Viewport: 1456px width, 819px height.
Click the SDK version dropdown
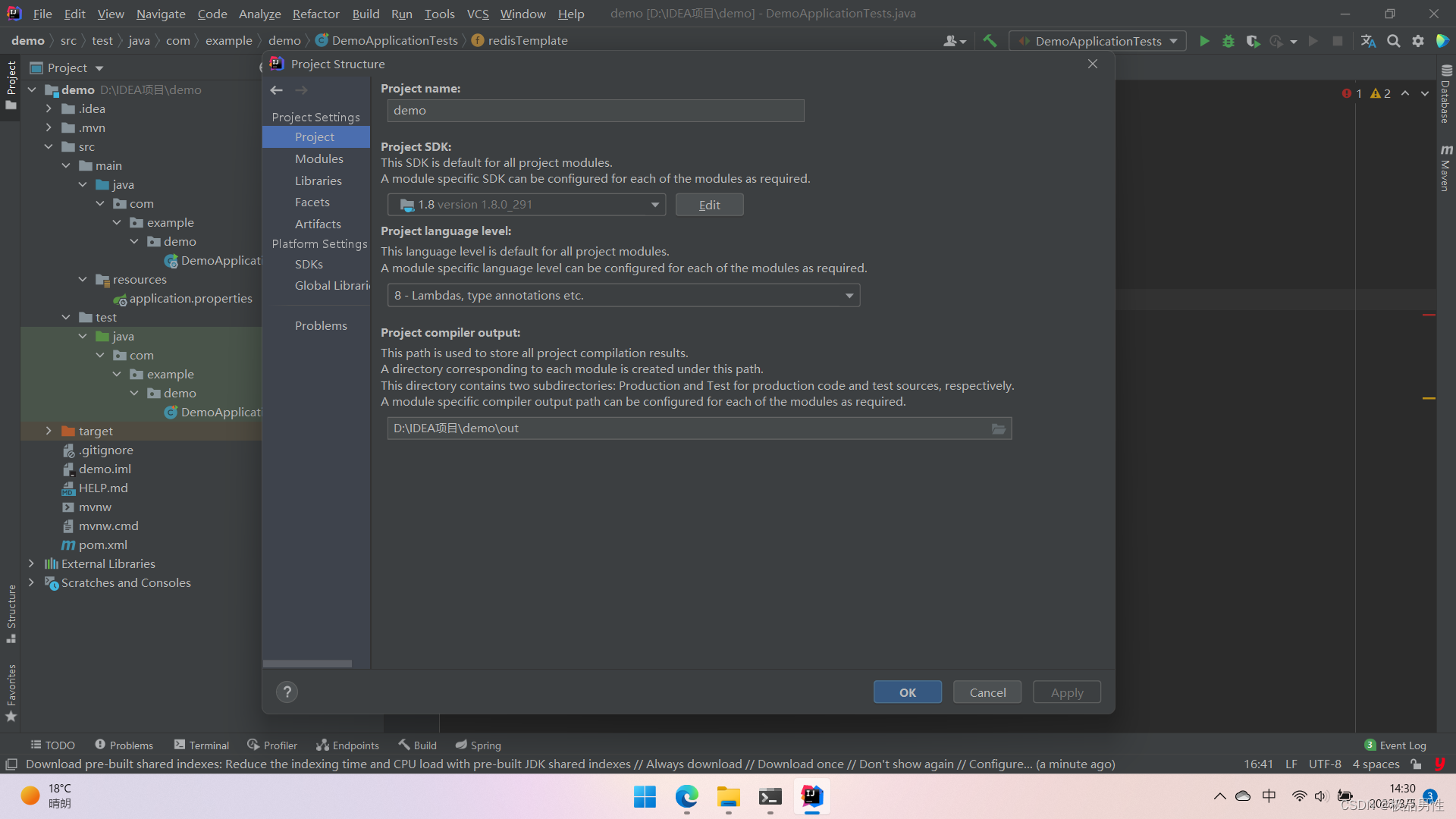coord(524,204)
